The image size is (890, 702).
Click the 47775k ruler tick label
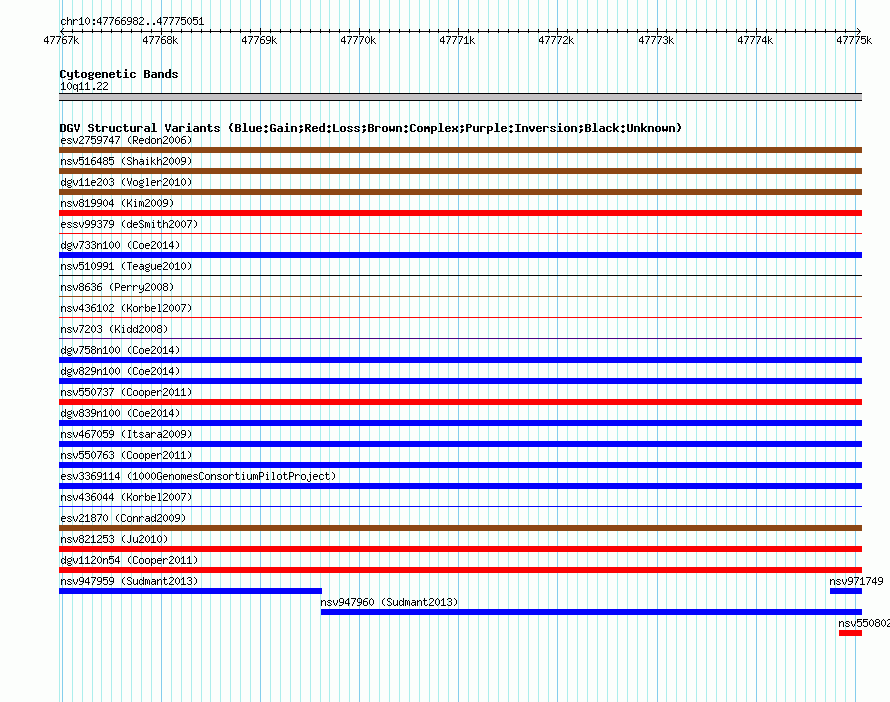point(854,40)
